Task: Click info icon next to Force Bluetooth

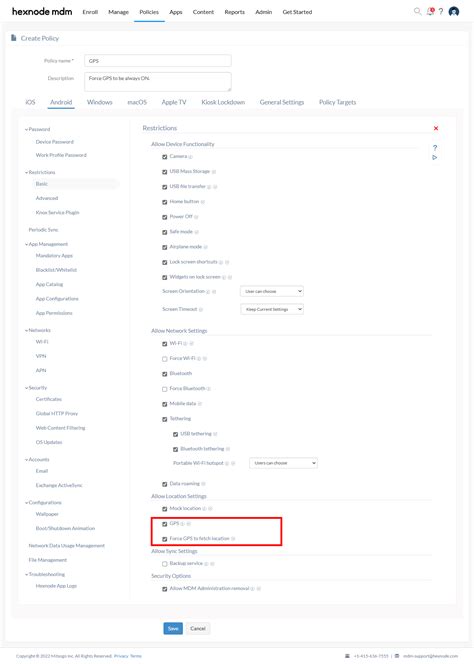Action: point(209,389)
